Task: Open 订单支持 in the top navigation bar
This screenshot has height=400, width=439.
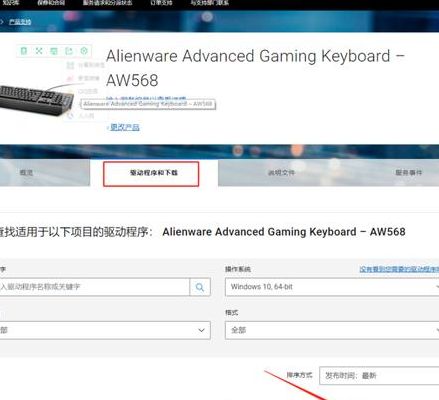Action: [161, 3]
